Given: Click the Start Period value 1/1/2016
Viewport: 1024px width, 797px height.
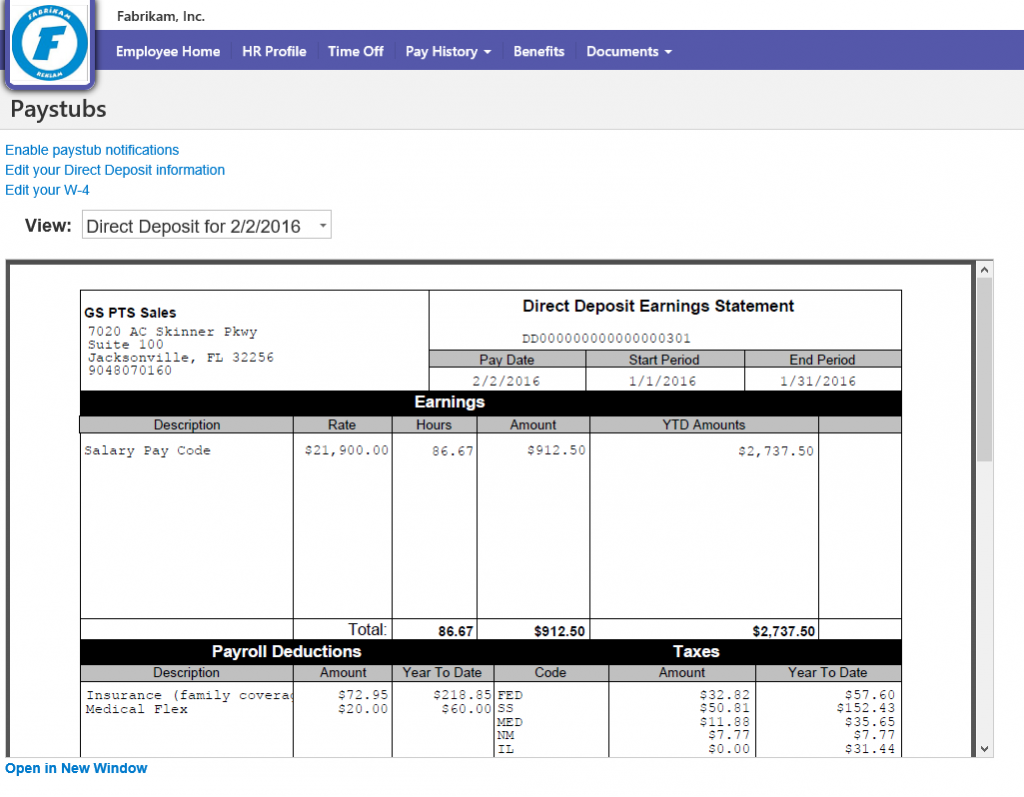Looking at the screenshot, I should point(663,382).
